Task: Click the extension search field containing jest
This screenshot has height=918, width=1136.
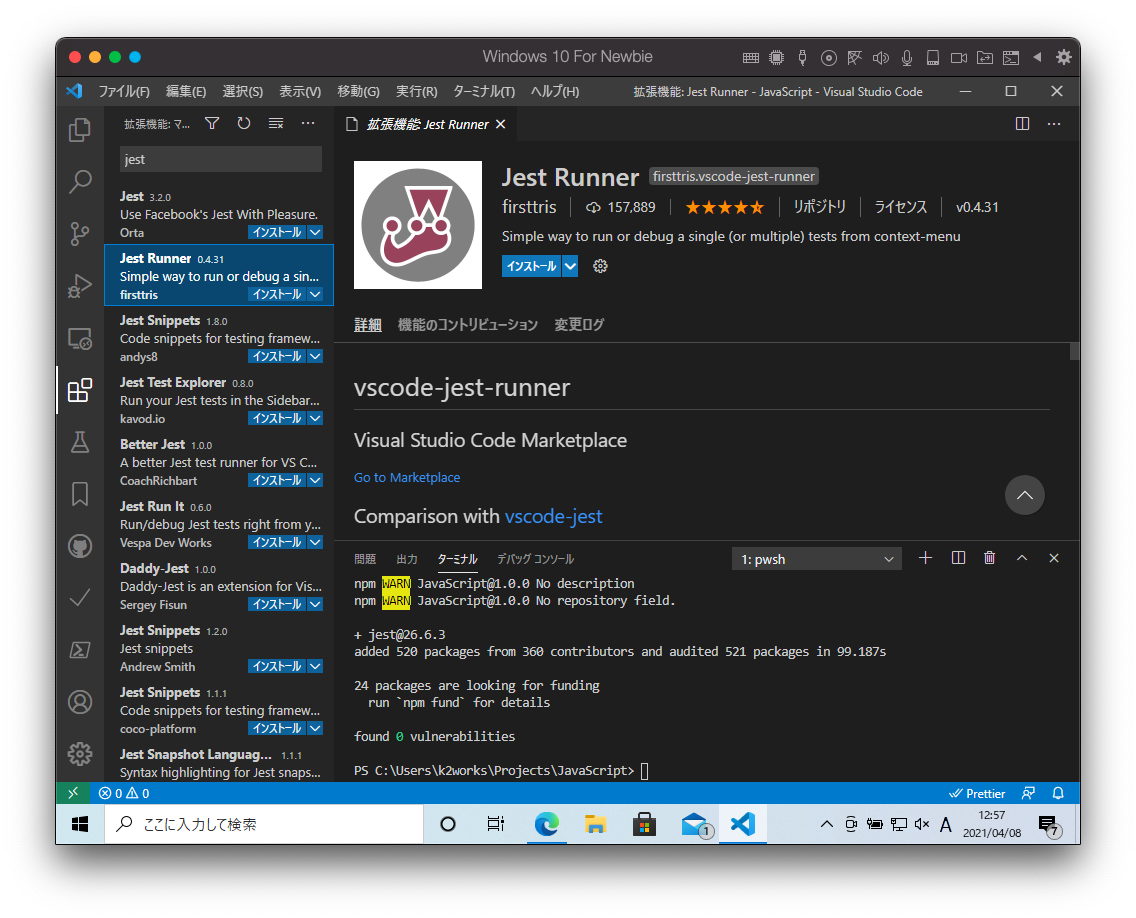Action: point(221,159)
